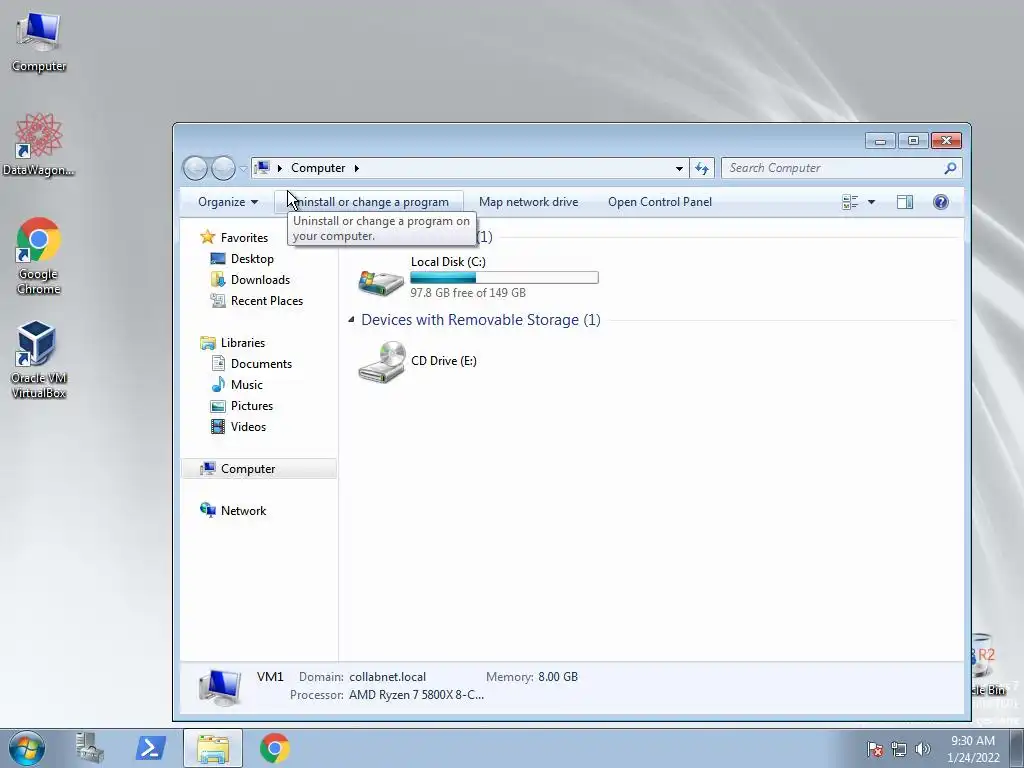Maximize the Computer window
Viewport: 1024px width, 768px height.
click(x=913, y=141)
